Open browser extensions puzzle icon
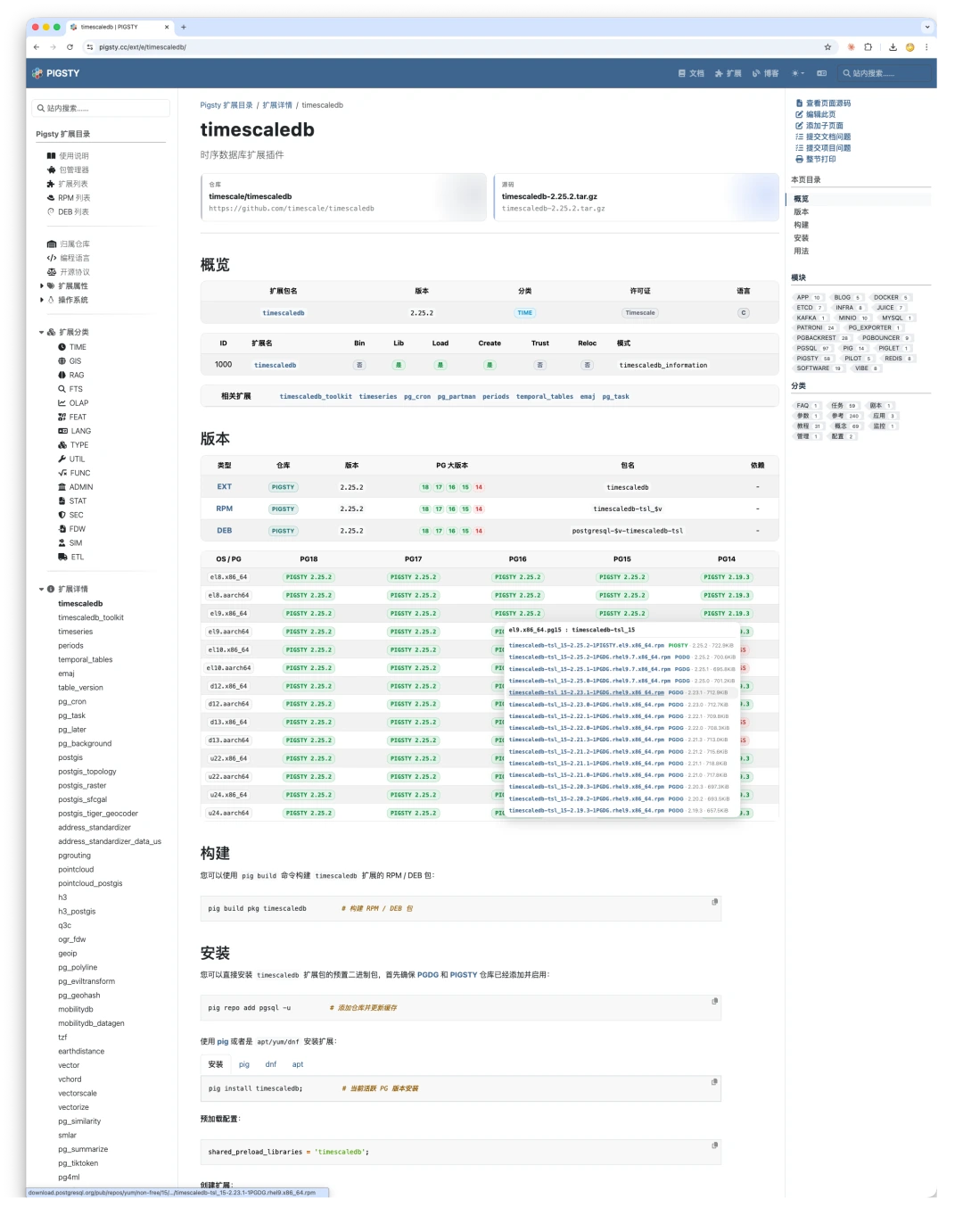The image size is (963, 1232). tap(868, 47)
